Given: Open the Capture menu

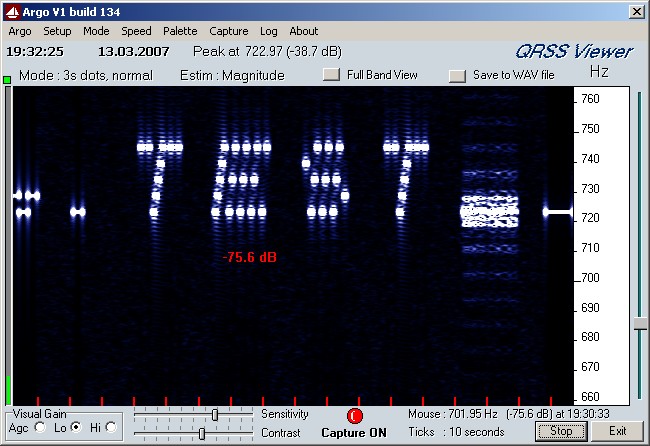Looking at the screenshot, I should [228, 31].
